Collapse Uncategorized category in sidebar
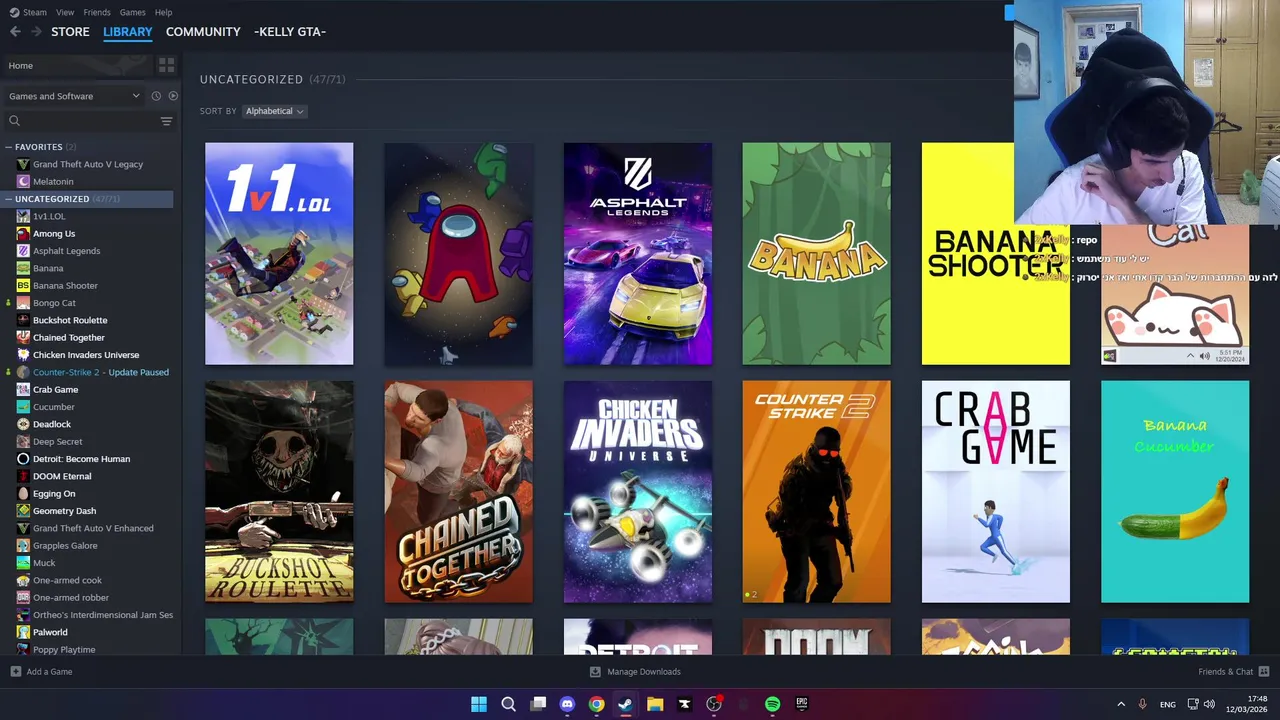 9,199
